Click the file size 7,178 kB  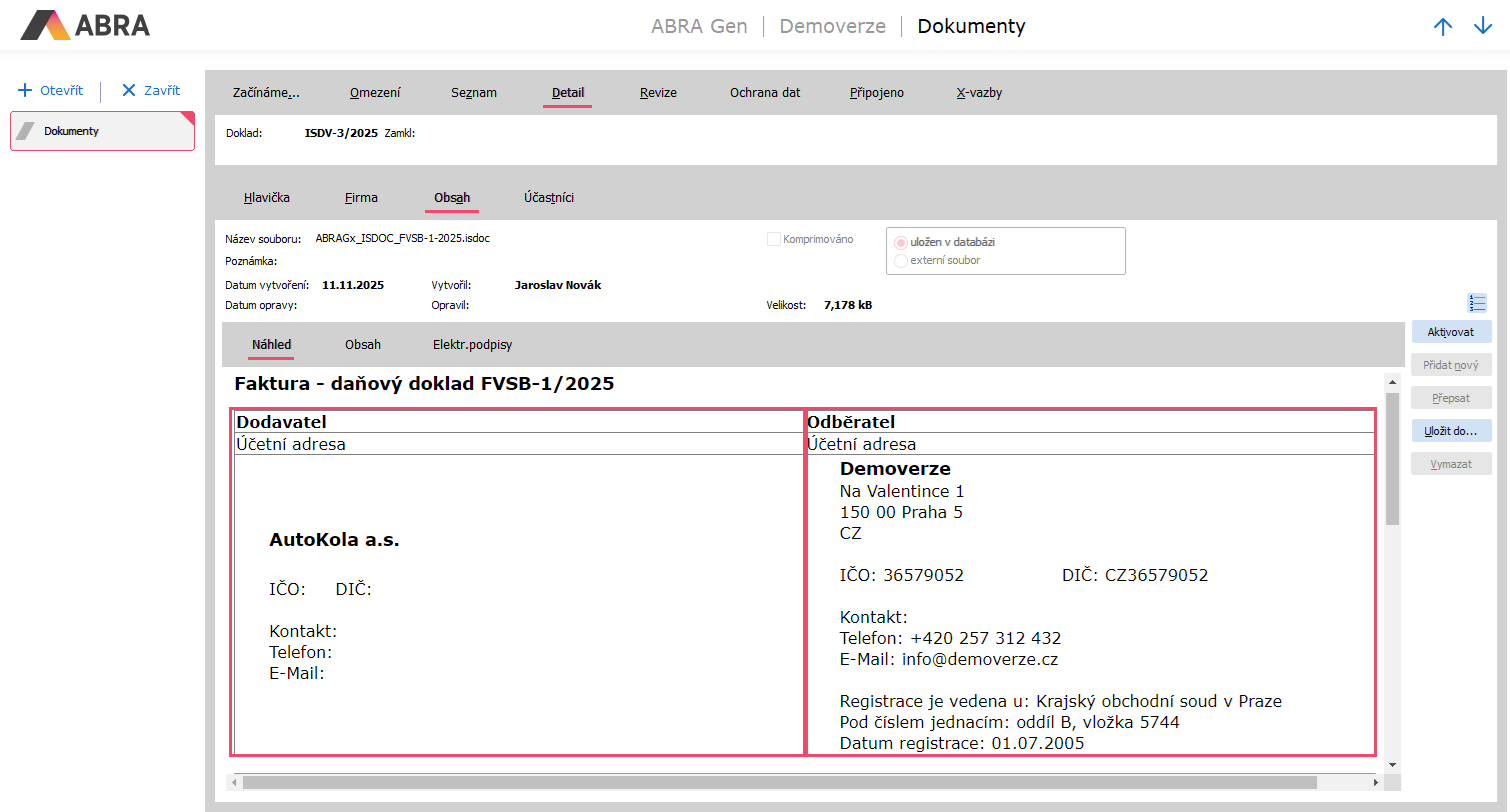[848, 305]
